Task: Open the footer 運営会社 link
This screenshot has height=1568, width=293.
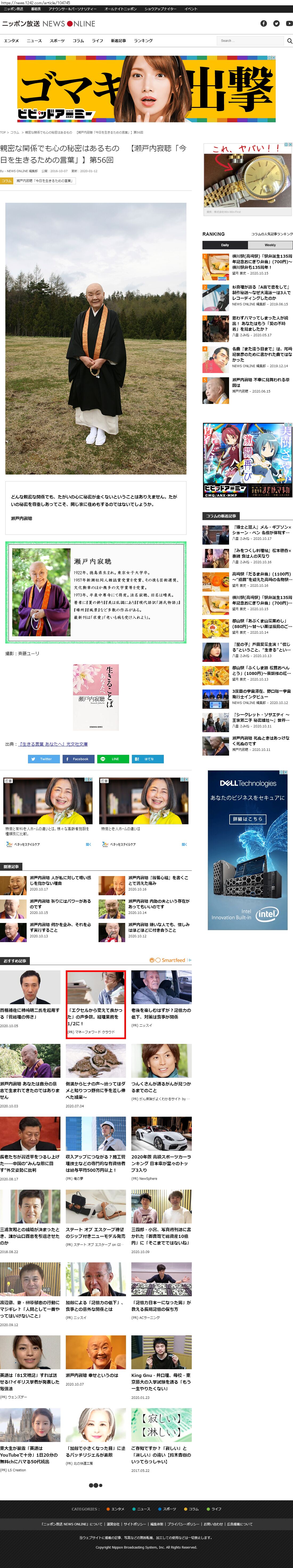Action: pos(113,1524)
